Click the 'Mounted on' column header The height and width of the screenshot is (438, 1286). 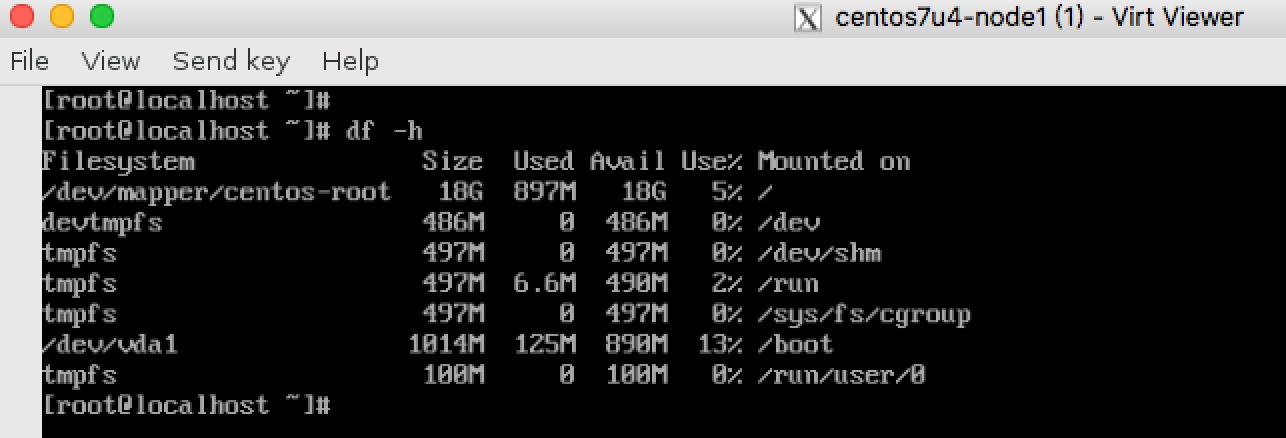pos(833,162)
